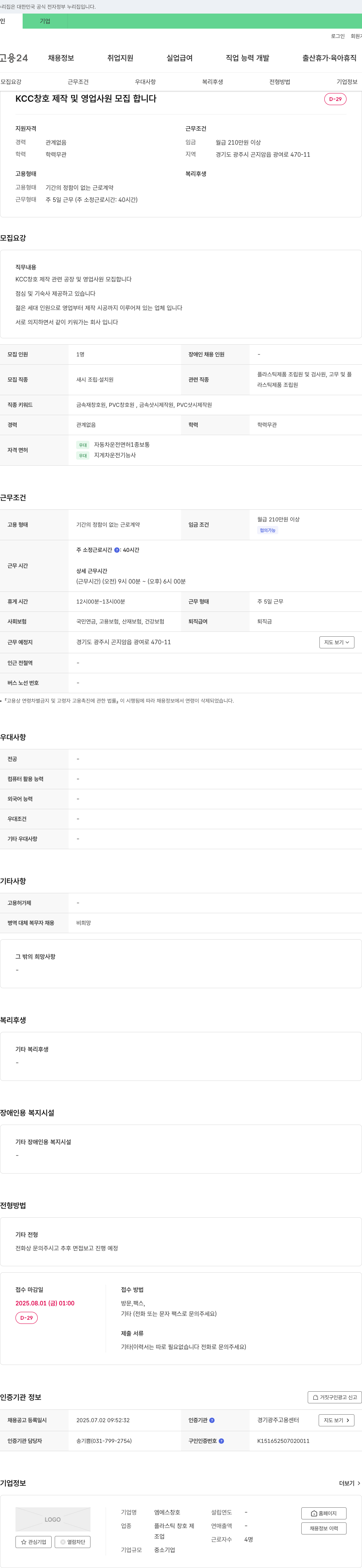Open the 출산휴가·육아휴직 menu
The image size is (362, 1568).
pyautogui.click(x=329, y=58)
